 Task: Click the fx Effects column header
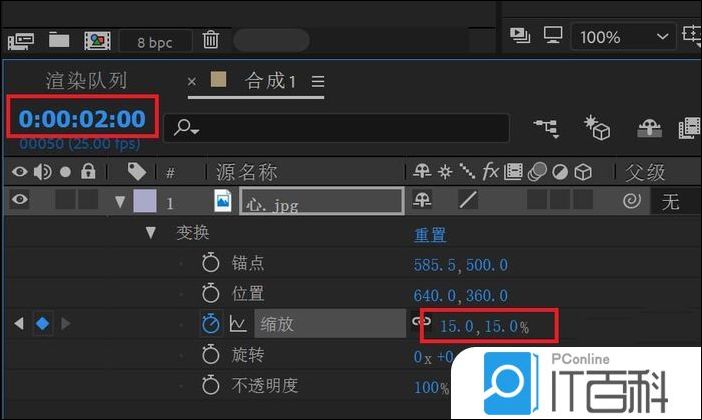pos(490,171)
